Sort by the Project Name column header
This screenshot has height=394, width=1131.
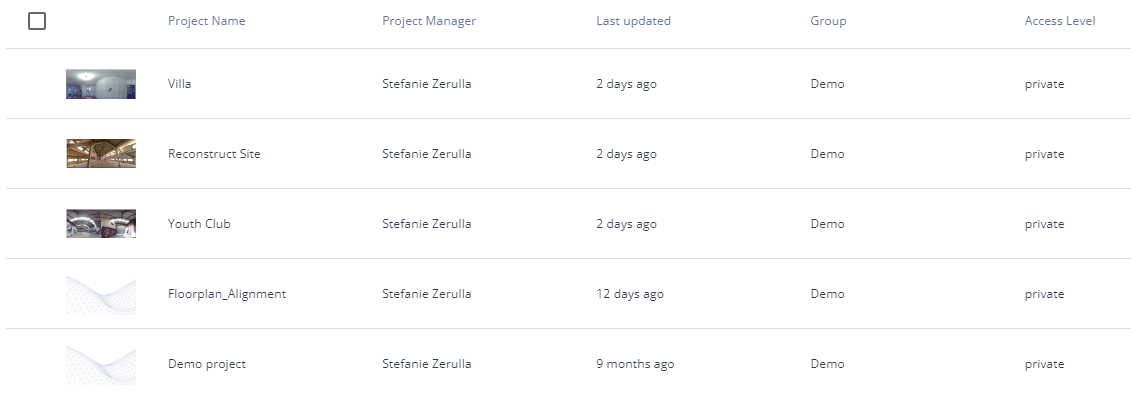pyautogui.click(x=206, y=21)
